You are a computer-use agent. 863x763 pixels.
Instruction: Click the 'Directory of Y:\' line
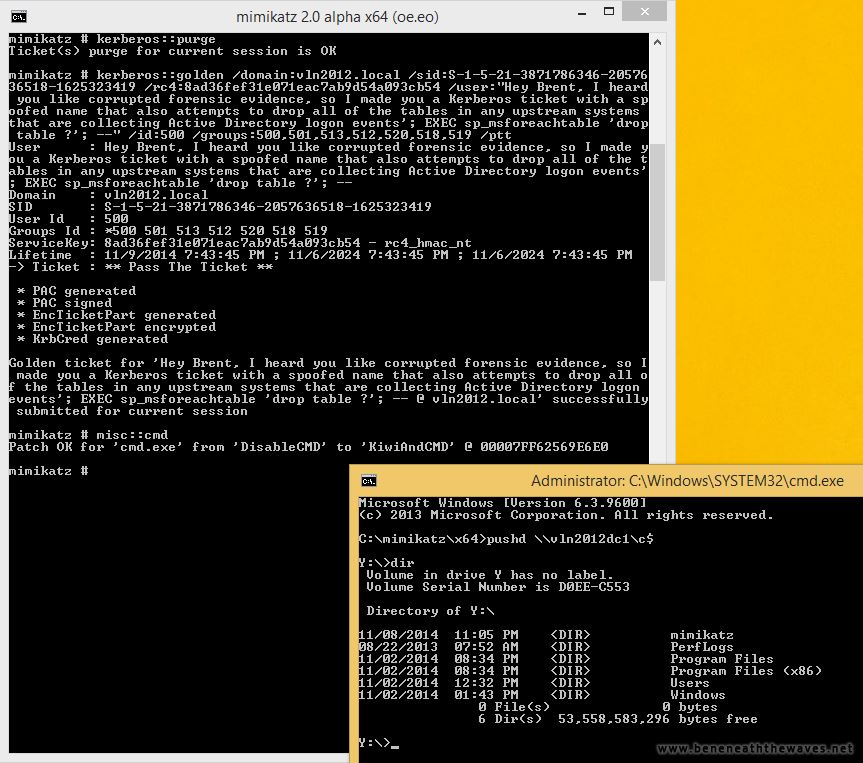[430, 611]
